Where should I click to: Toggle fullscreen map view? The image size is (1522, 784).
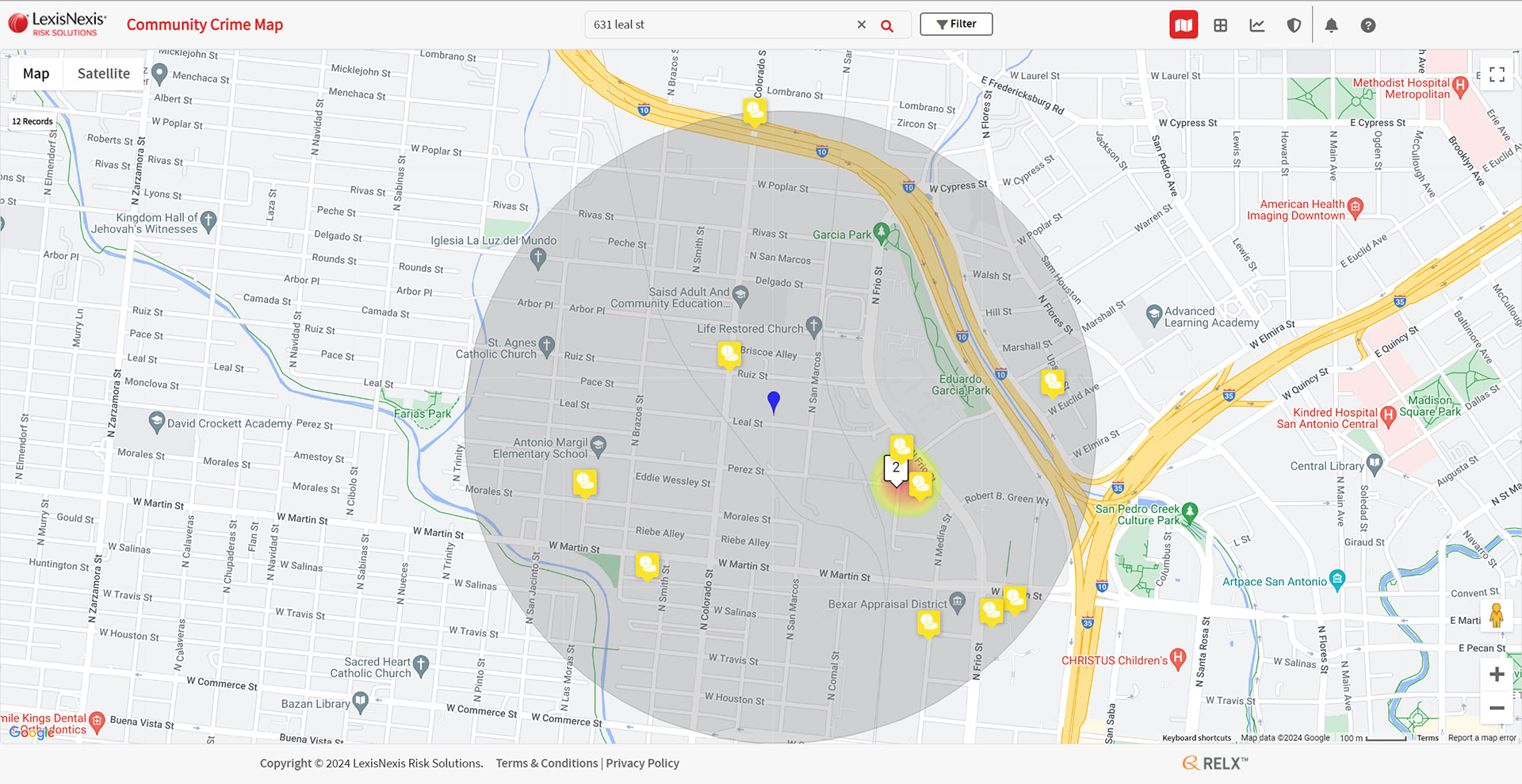click(1497, 75)
